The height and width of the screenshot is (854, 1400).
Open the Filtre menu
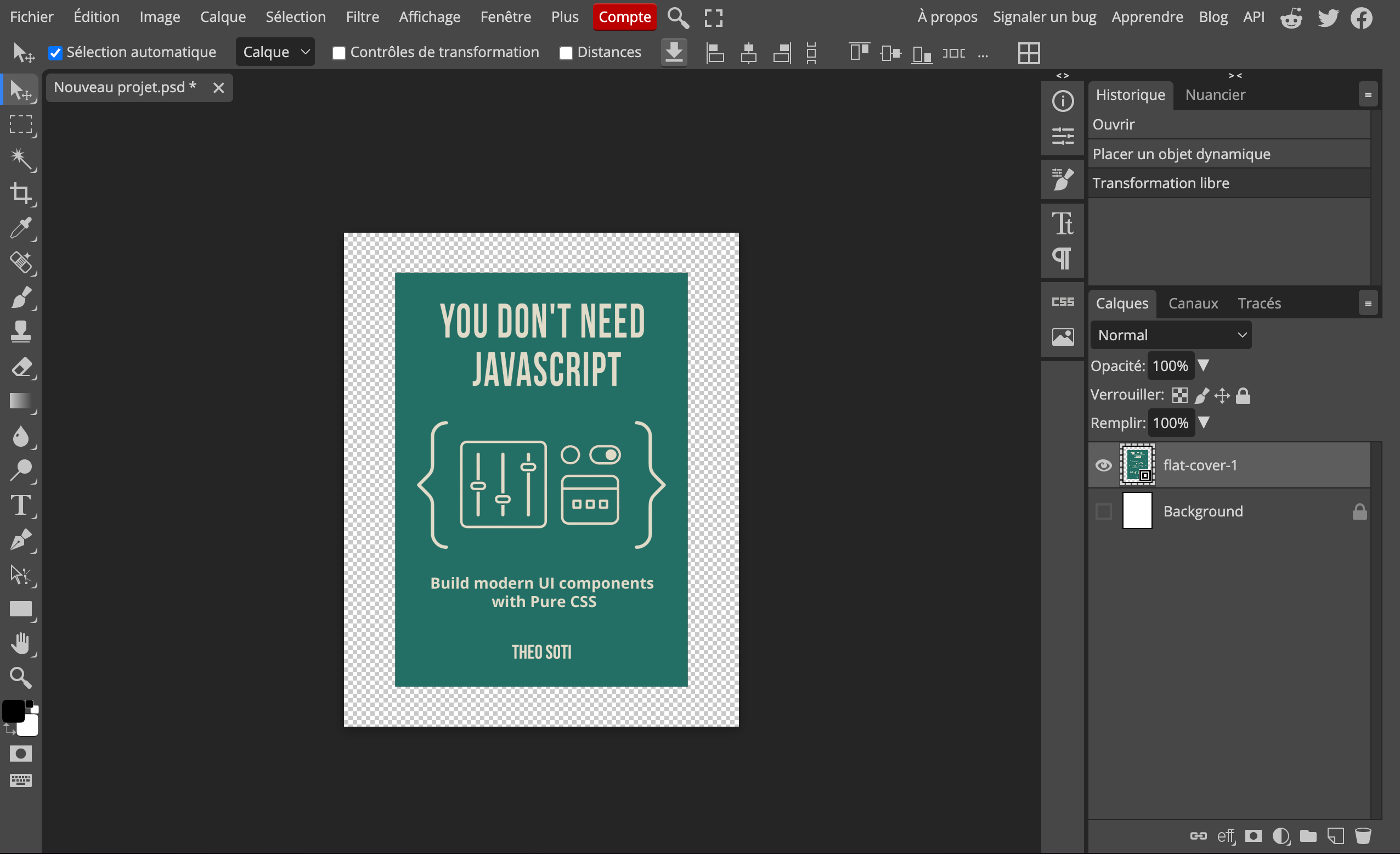[x=362, y=17]
